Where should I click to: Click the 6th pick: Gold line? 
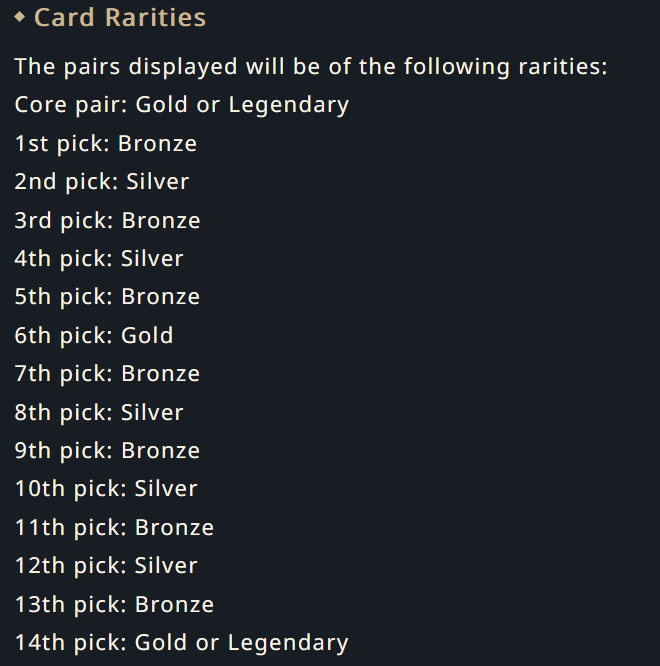tap(94, 336)
